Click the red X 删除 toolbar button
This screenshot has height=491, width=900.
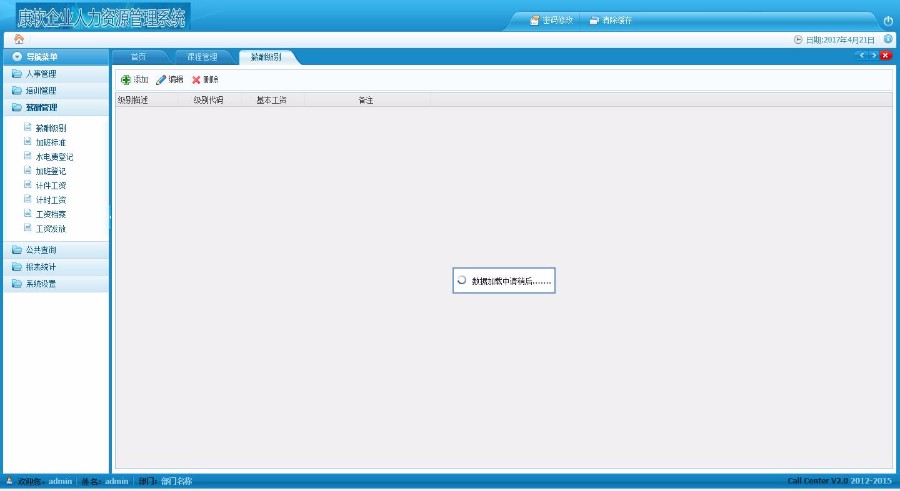205,80
